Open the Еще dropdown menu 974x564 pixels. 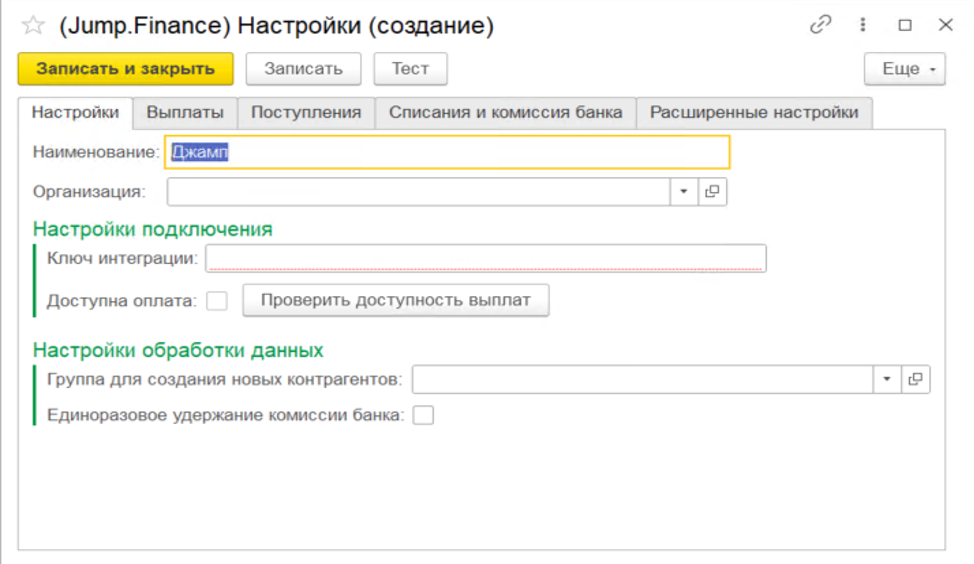(x=904, y=69)
